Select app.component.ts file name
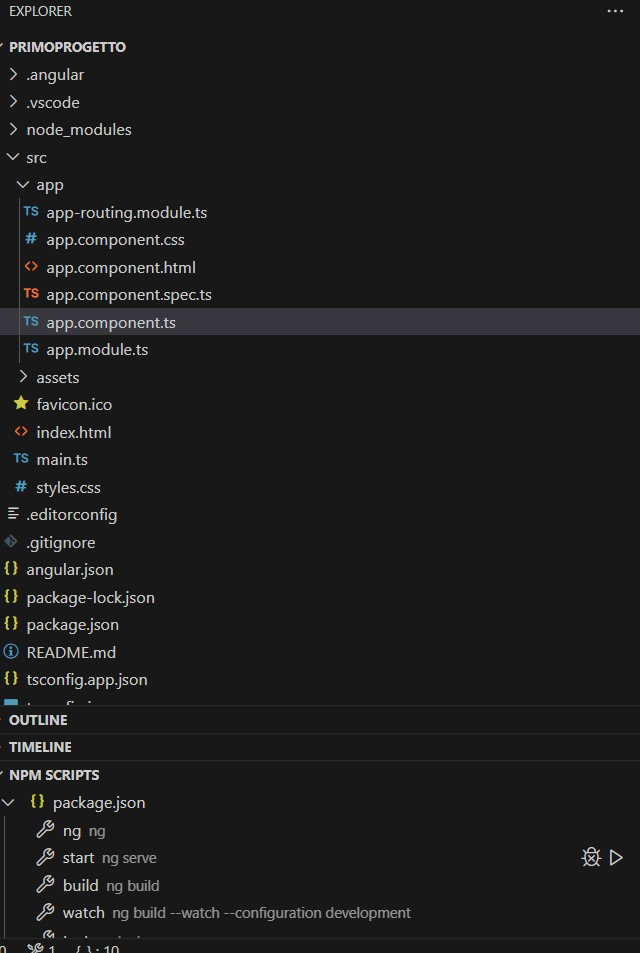Screen dimensions: 640x953 pyautogui.click(x=111, y=322)
